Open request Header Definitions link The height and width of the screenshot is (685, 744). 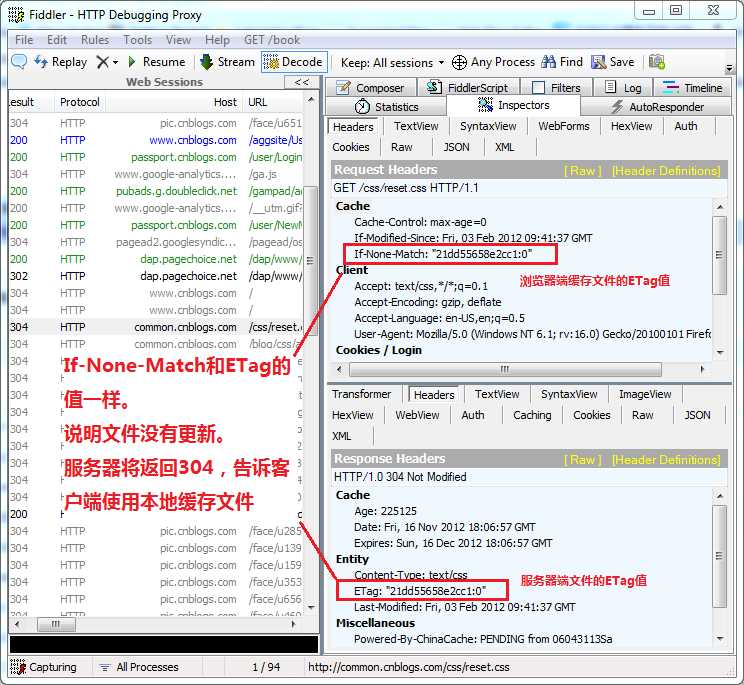point(666,171)
